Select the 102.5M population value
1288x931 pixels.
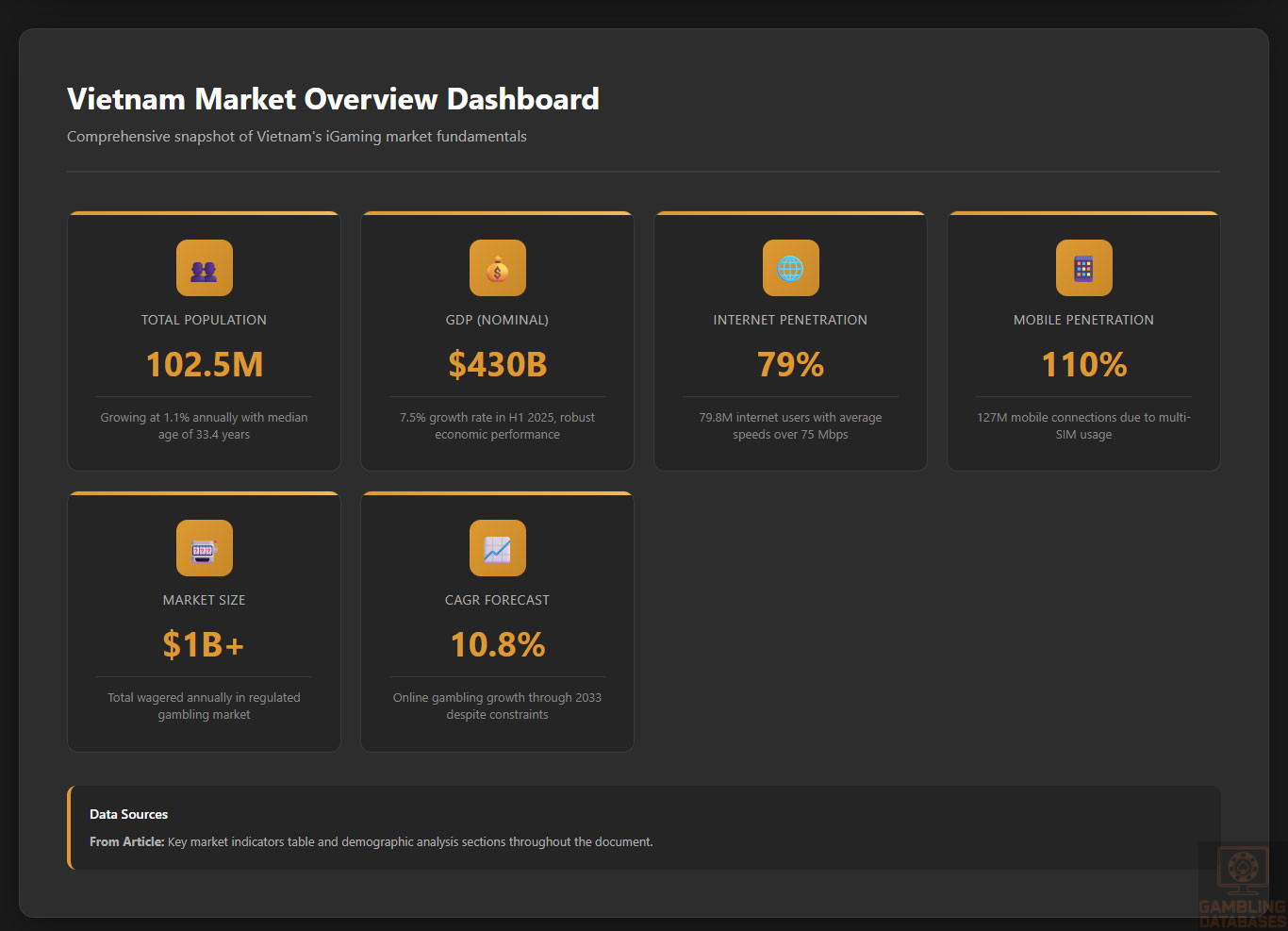204,365
